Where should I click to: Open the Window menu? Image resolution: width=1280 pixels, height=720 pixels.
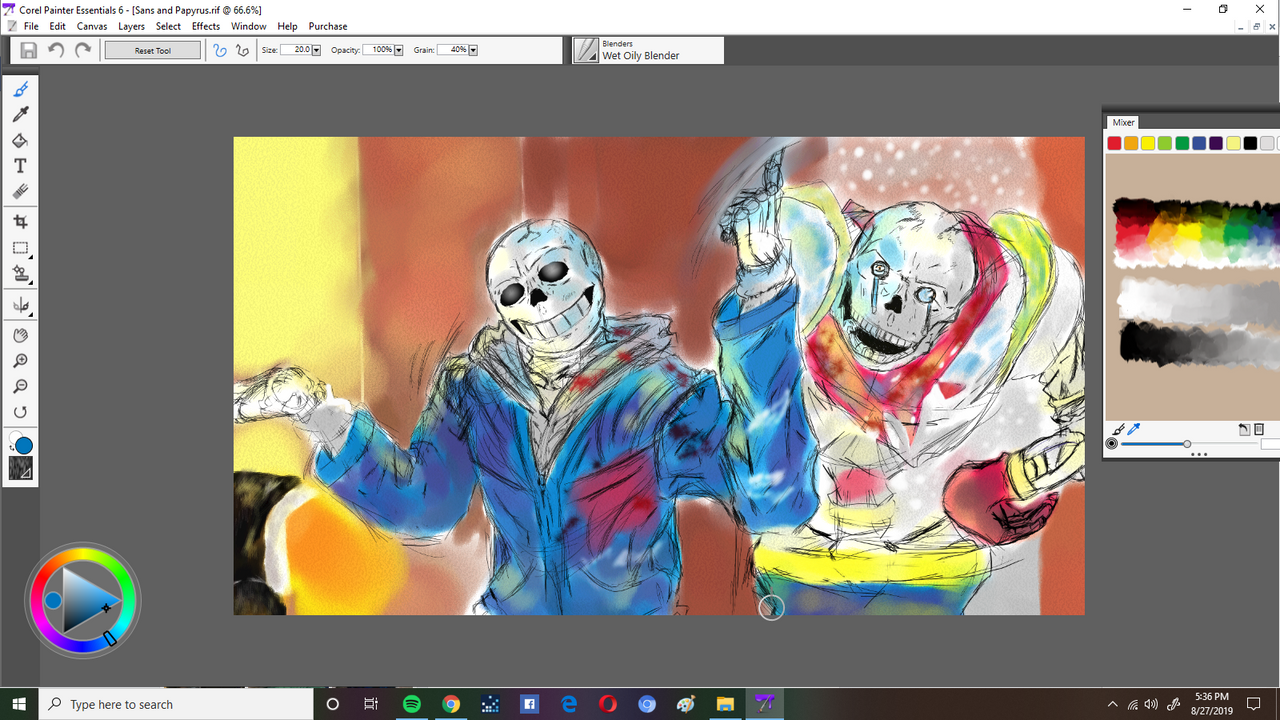(x=248, y=26)
